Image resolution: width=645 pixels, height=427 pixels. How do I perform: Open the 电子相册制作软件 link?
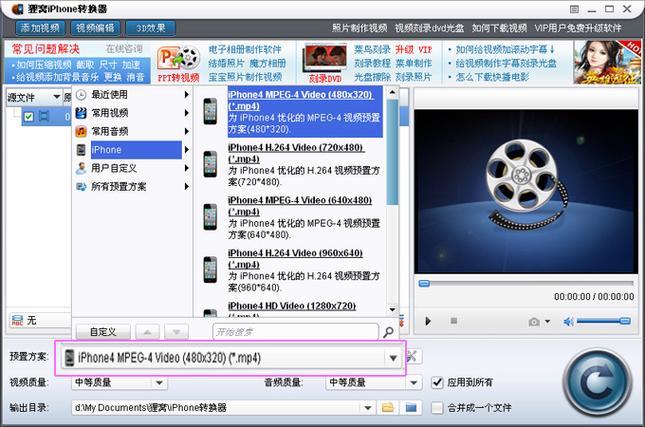pos(245,49)
